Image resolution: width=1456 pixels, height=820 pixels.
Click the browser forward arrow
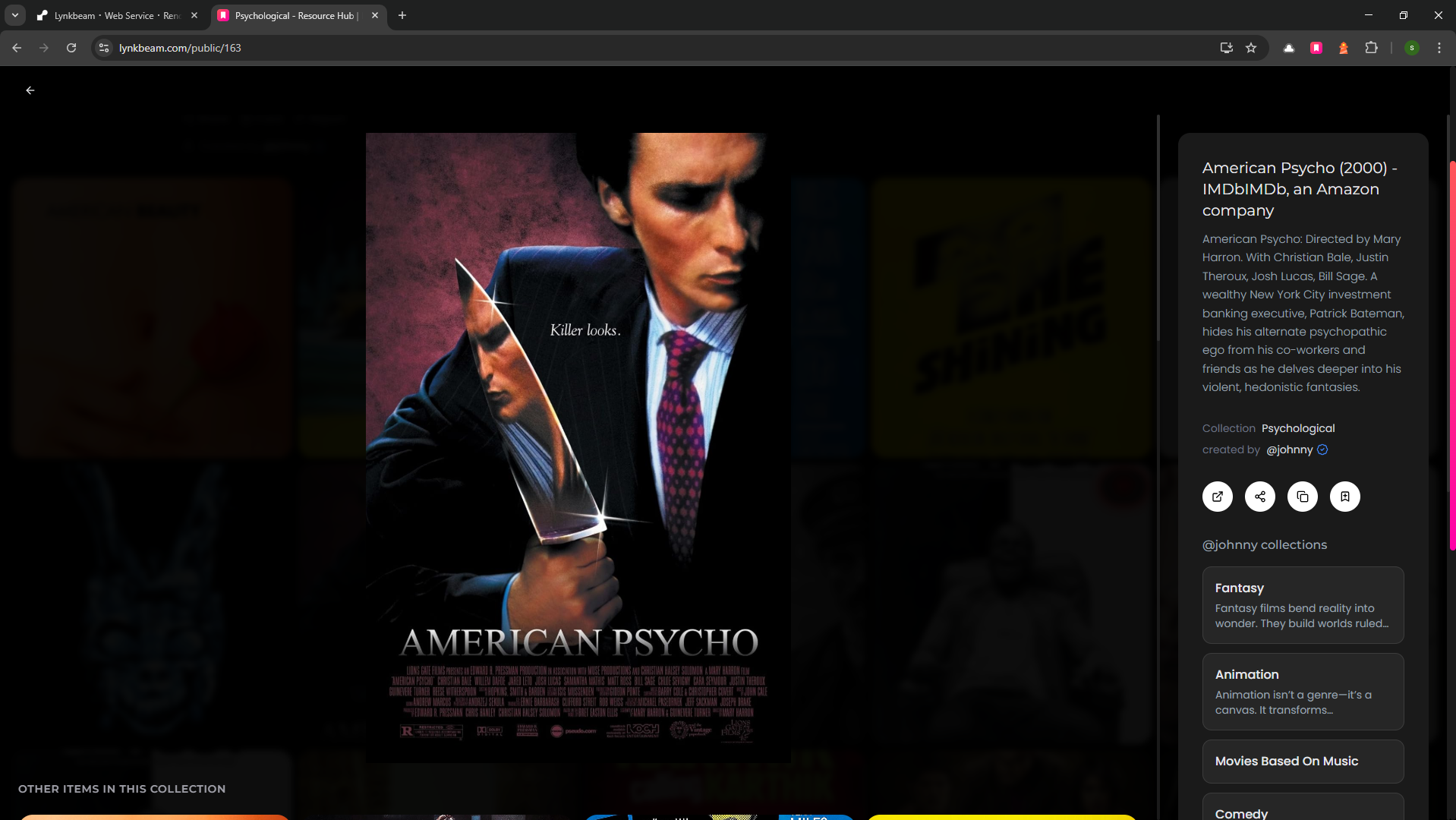pyautogui.click(x=44, y=48)
